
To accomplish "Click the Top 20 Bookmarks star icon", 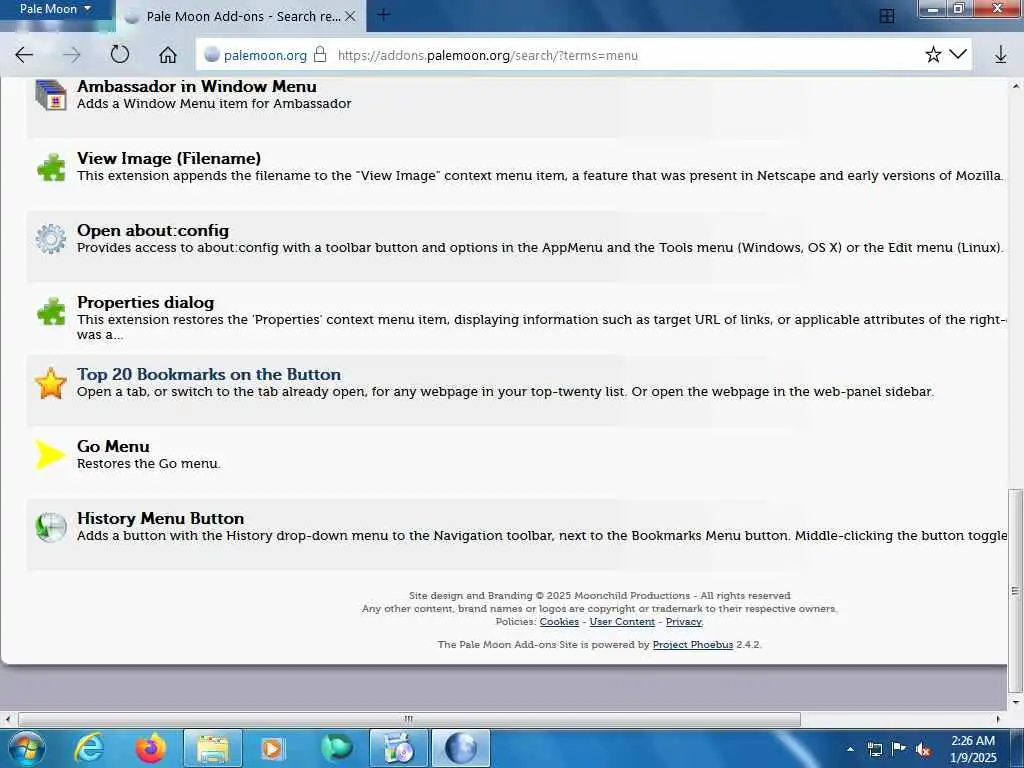I will [51, 383].
